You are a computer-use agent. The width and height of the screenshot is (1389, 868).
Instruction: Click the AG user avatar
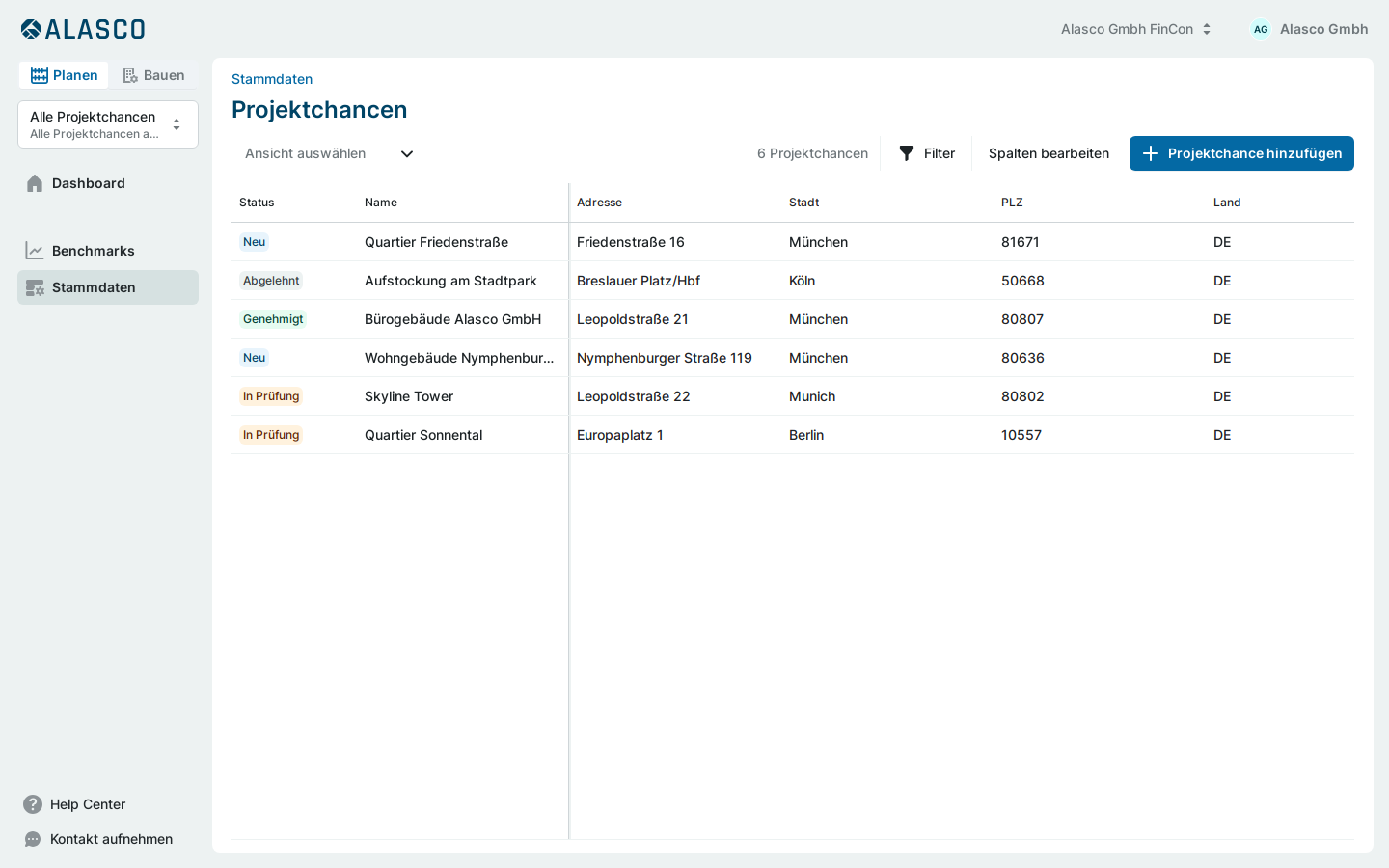tap(1261, 29)
